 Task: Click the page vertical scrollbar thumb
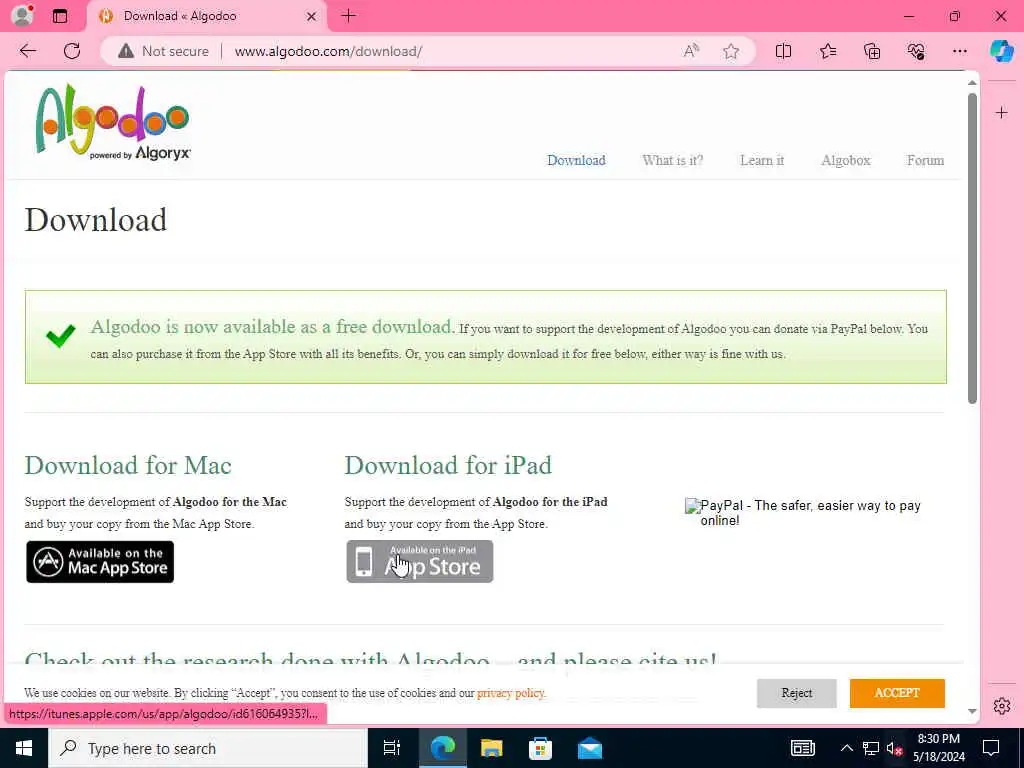[972, 248]
